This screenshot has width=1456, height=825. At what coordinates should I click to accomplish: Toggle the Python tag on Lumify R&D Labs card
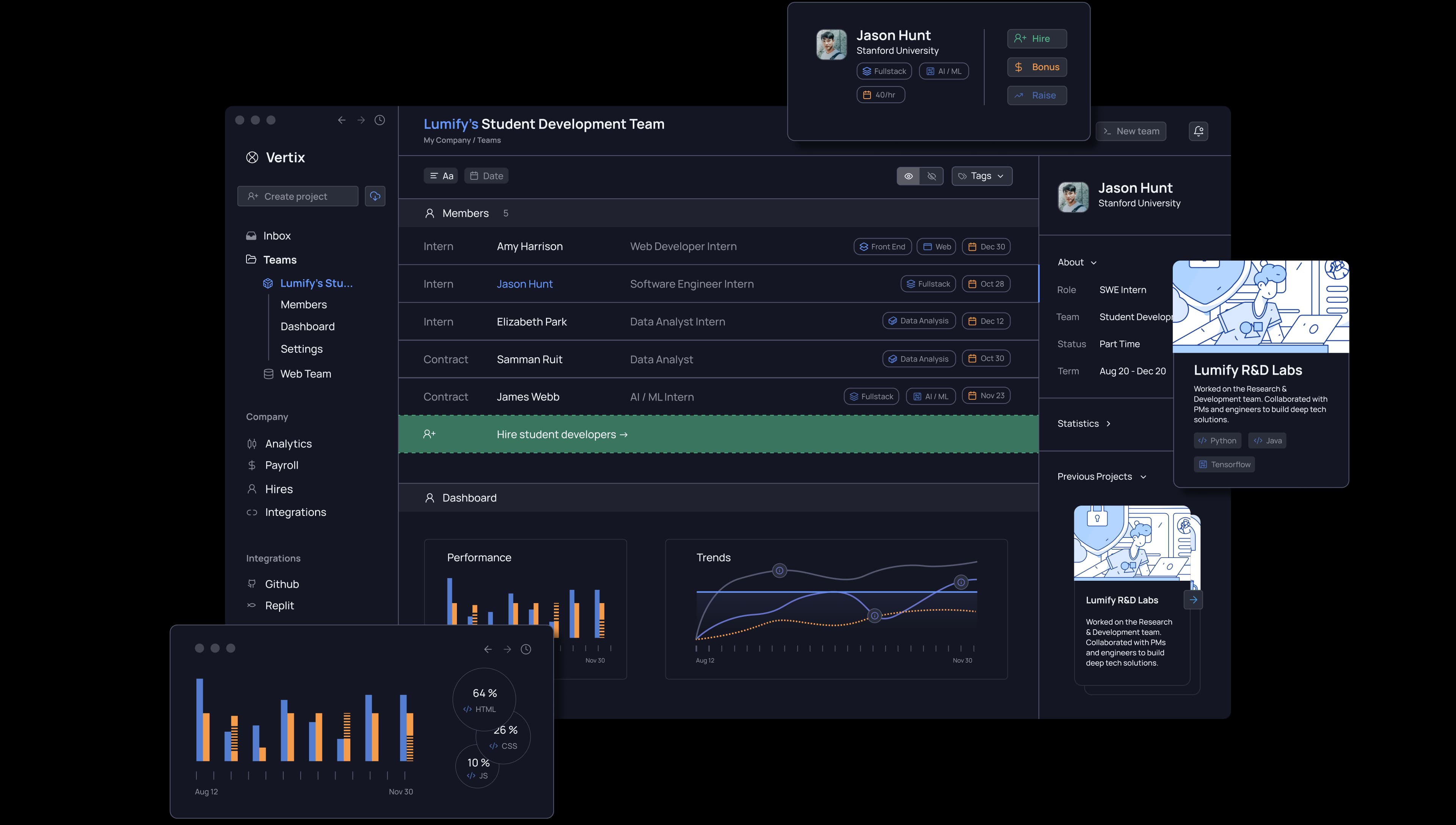(x=1218, y=440)
